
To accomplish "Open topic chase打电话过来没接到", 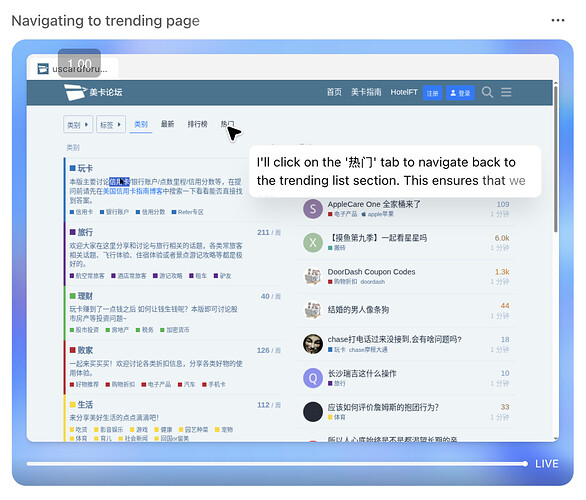I will (394, 339).
